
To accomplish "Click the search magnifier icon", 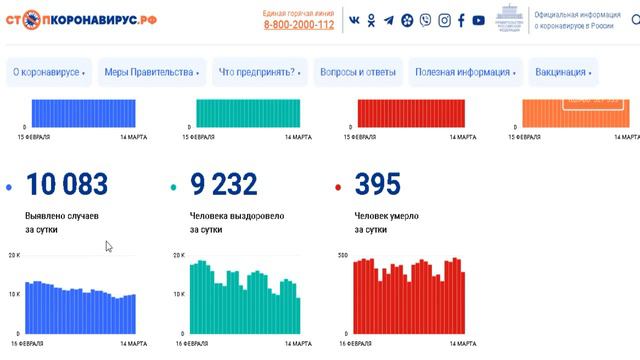I will (636, 20).
